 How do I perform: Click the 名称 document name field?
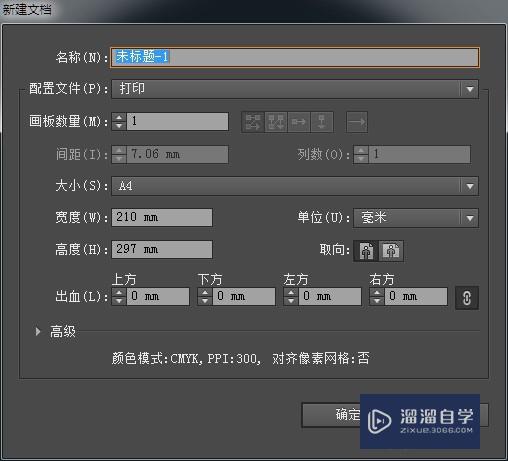[x=295, y=57]
